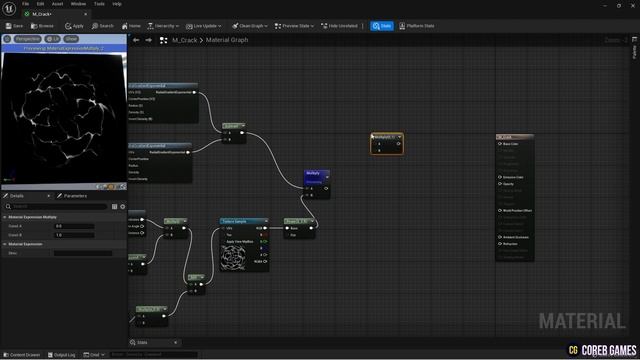Screen dimensions: 640x360
Task: Close the Details panel tab
Action: point(49,196)
